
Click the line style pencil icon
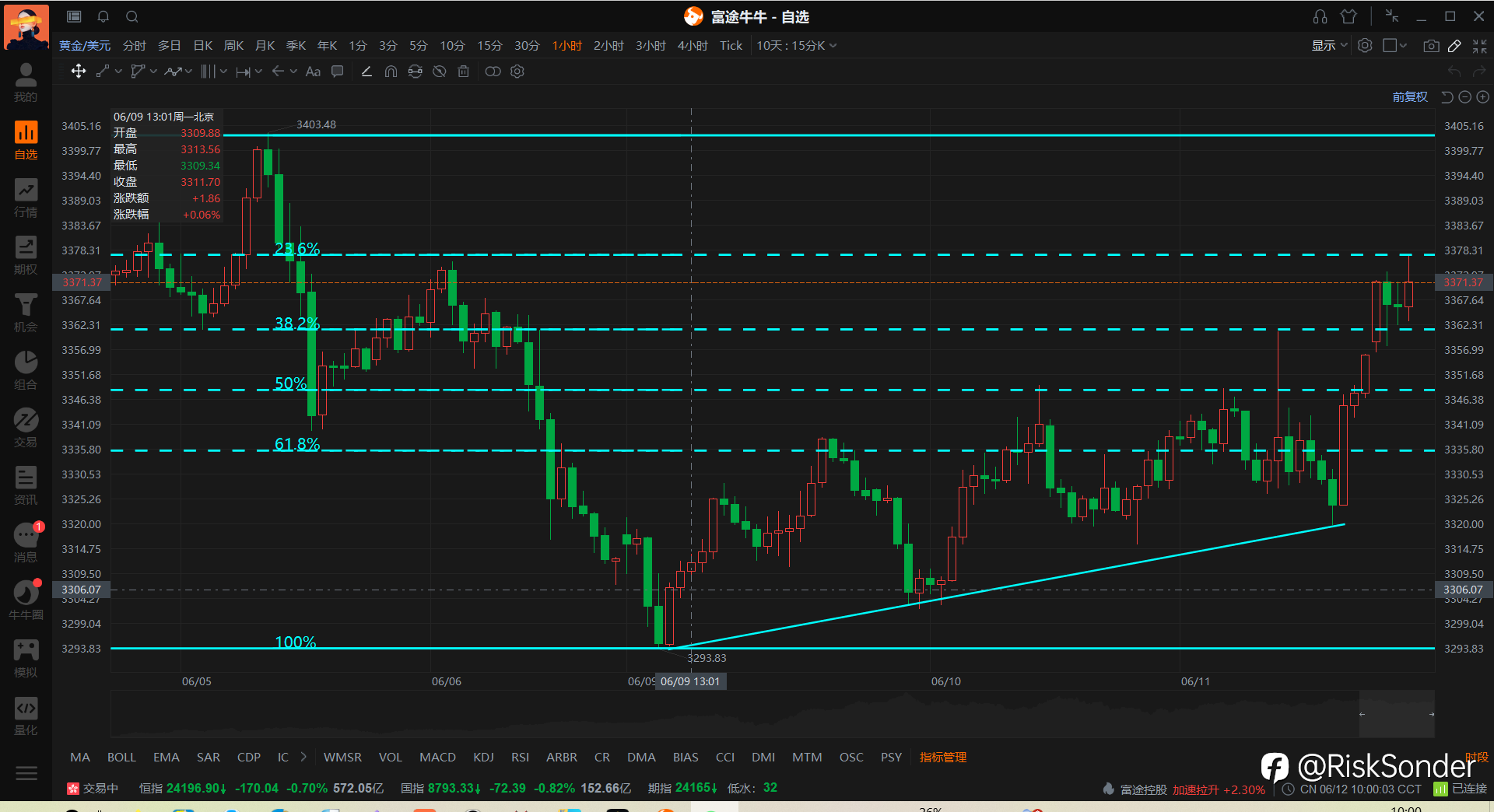tap(366, 72)
